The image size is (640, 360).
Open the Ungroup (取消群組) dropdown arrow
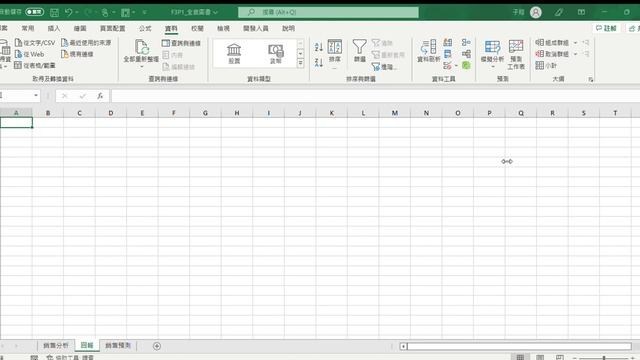(576, 54)
